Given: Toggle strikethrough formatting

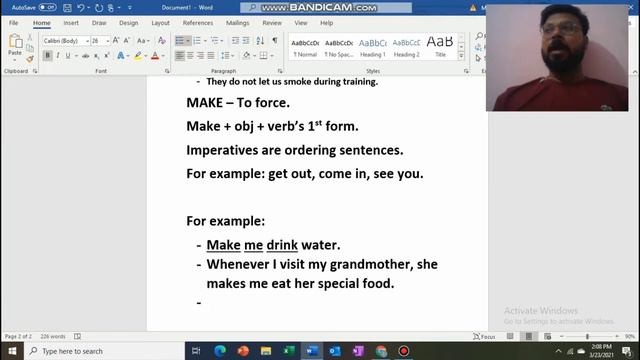Looking at the screenshot, I should click(x=85, y=56).
